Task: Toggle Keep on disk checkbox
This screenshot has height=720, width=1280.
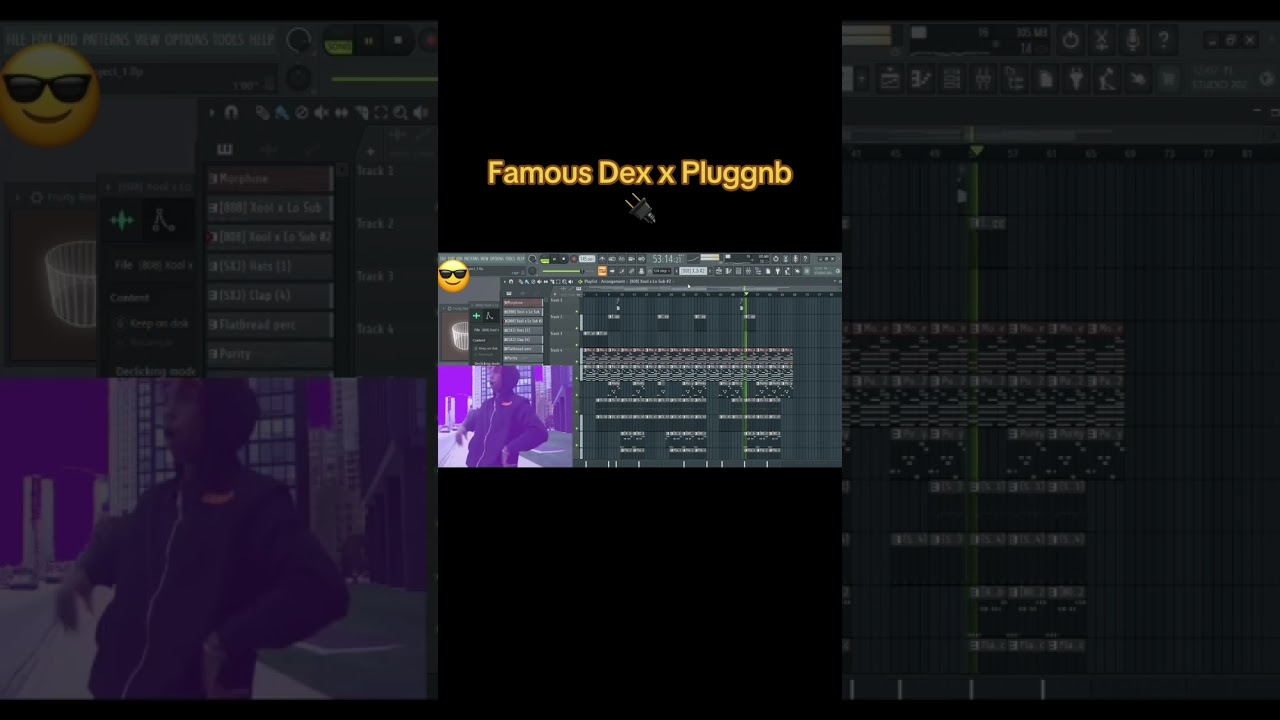Action: [476, 349]
